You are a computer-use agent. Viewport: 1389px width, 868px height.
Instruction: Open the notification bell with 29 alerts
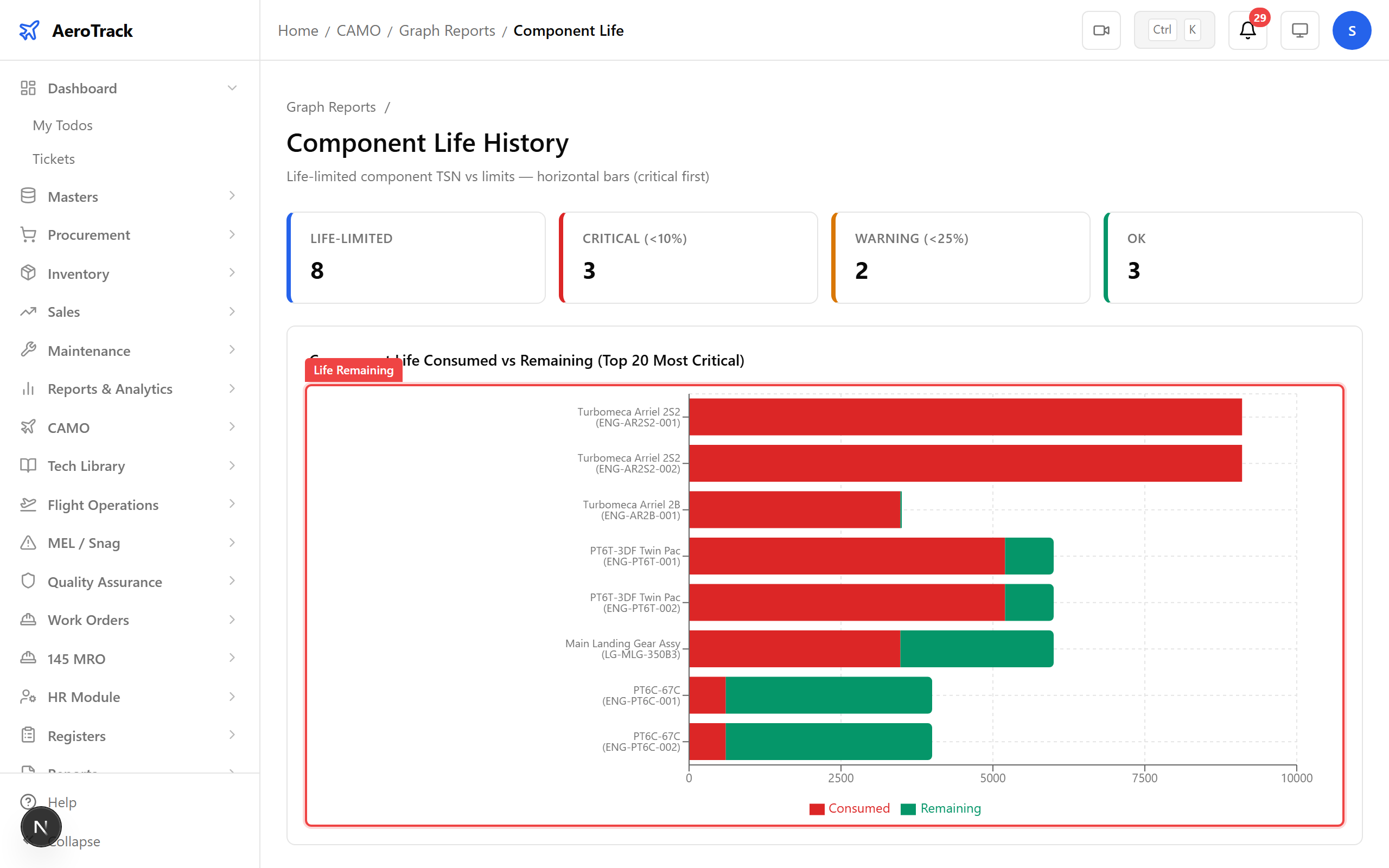tap(1247, 30)
